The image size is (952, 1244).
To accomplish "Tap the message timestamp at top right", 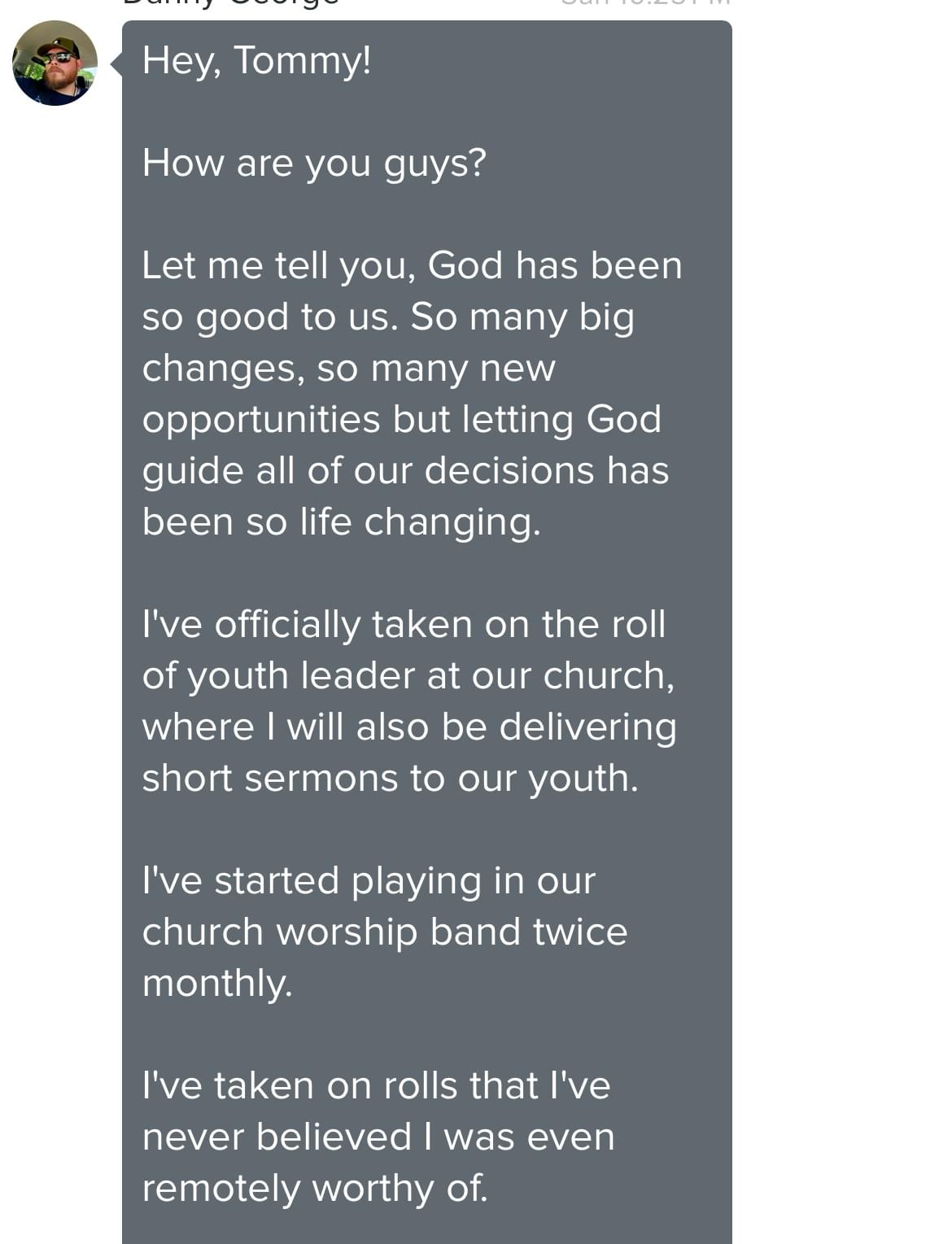I will click(646, 3).
